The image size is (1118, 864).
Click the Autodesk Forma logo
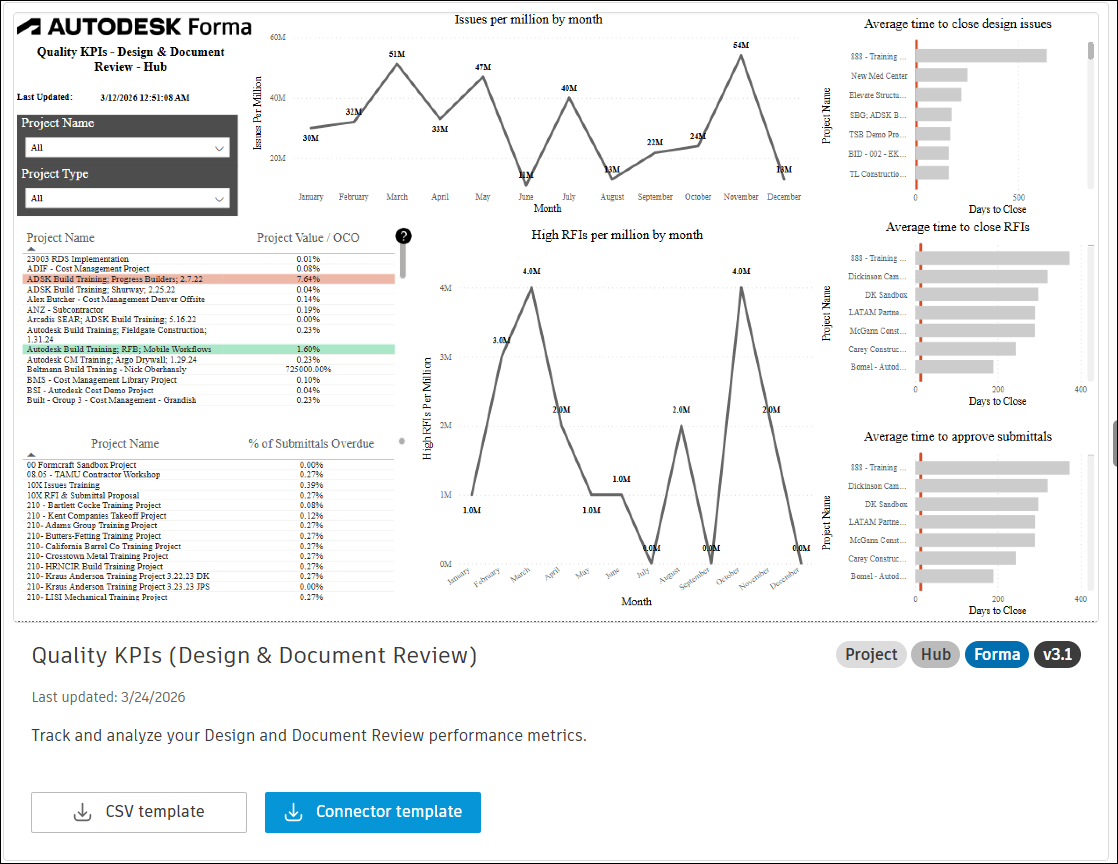[x=134, y=27]
